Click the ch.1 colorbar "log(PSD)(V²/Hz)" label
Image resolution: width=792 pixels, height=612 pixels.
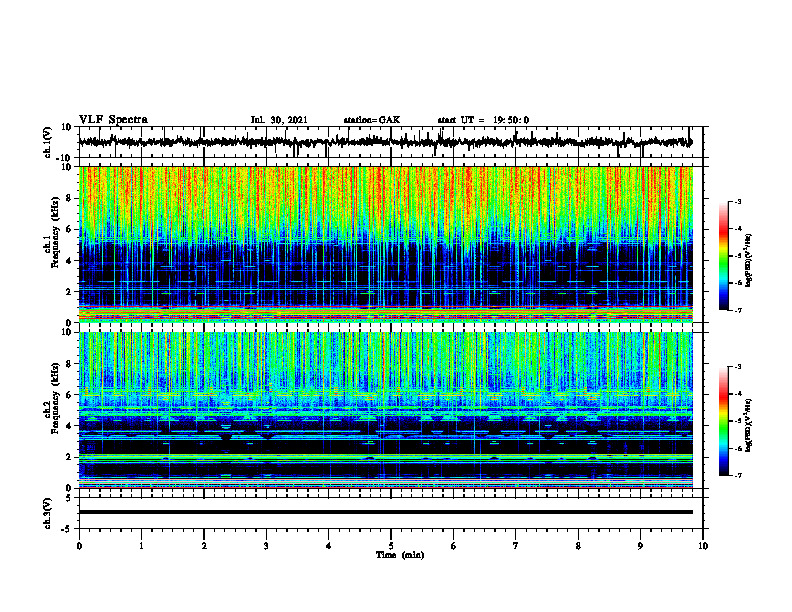(749, 261)
